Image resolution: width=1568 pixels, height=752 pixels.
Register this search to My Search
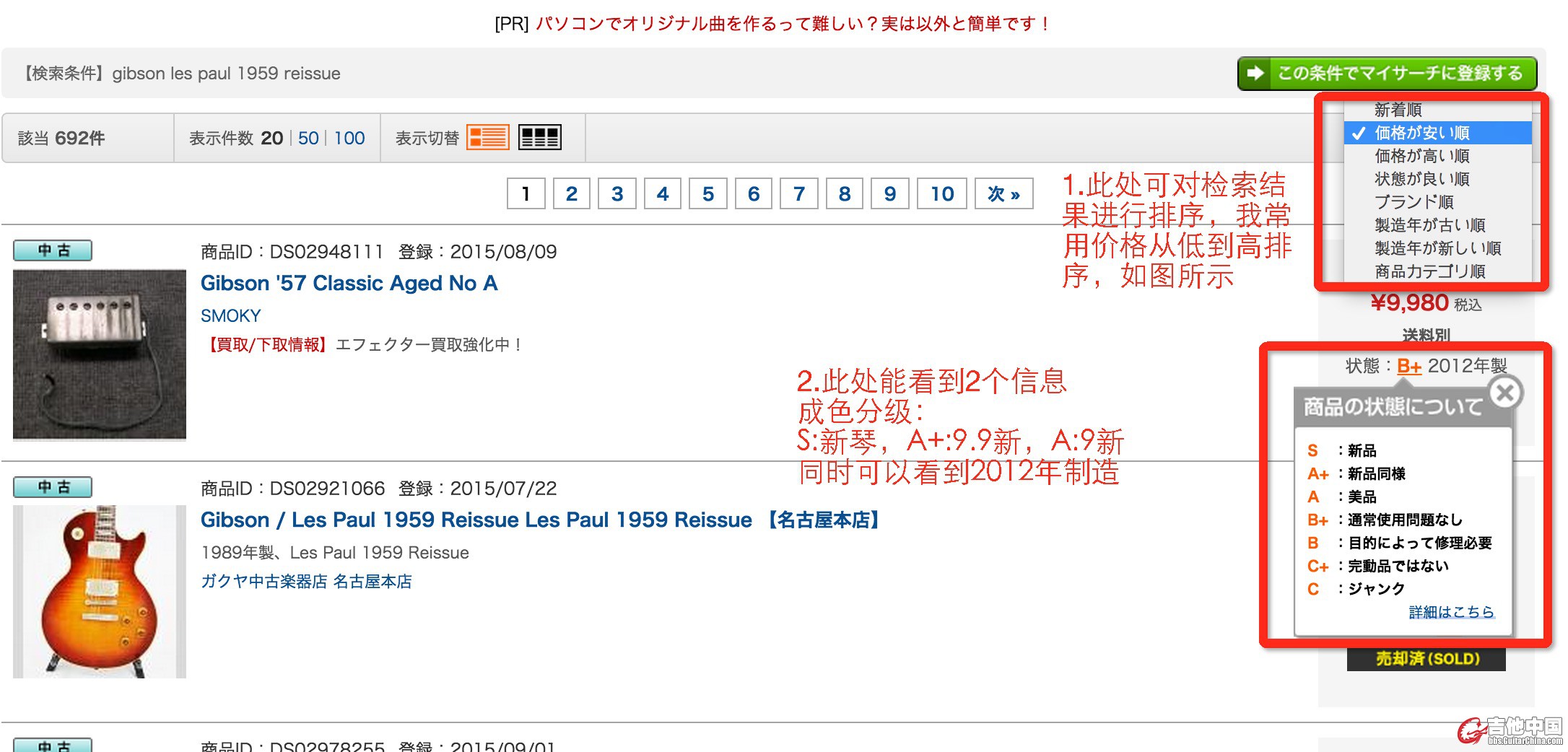[1387, 74]
